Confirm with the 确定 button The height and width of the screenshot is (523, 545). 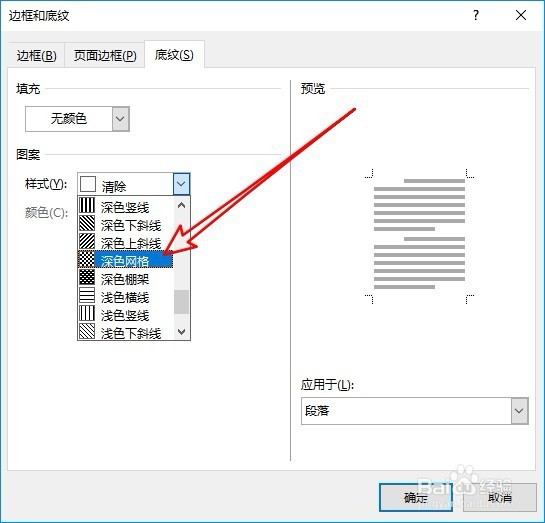click(x=416, y=497)
